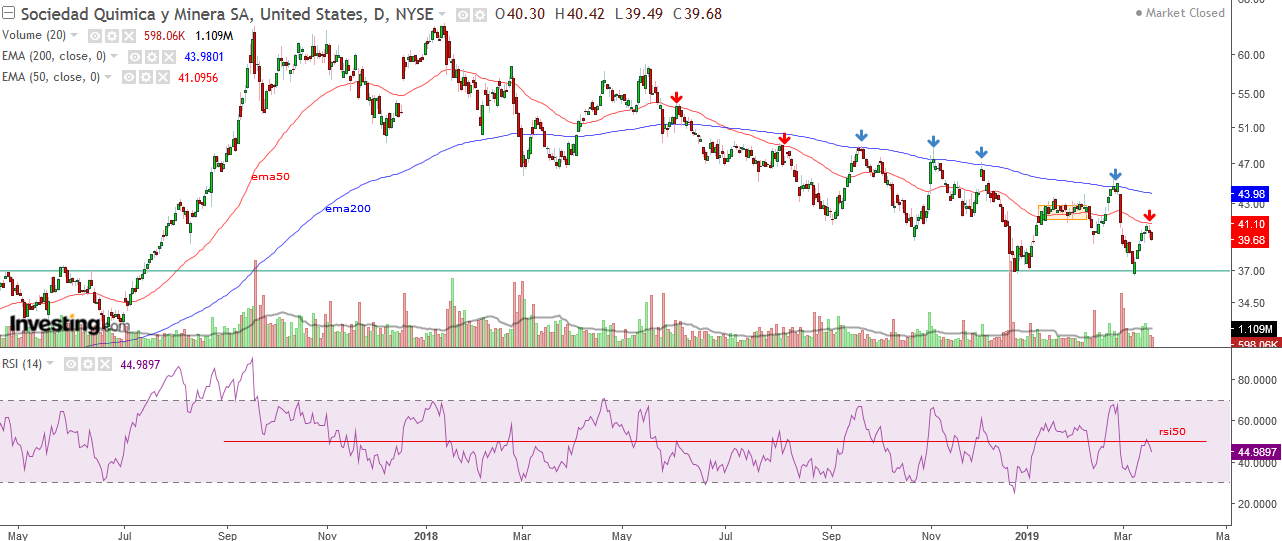Open the Volume (20) indicator dropdown arrow

coord(74,35)
